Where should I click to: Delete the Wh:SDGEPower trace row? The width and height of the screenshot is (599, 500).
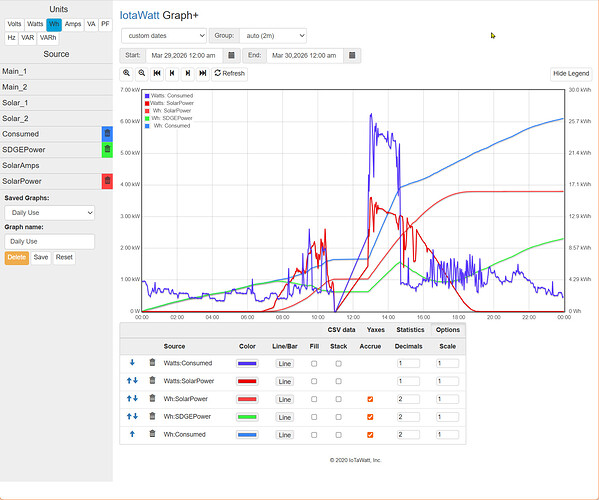point(152,416)
